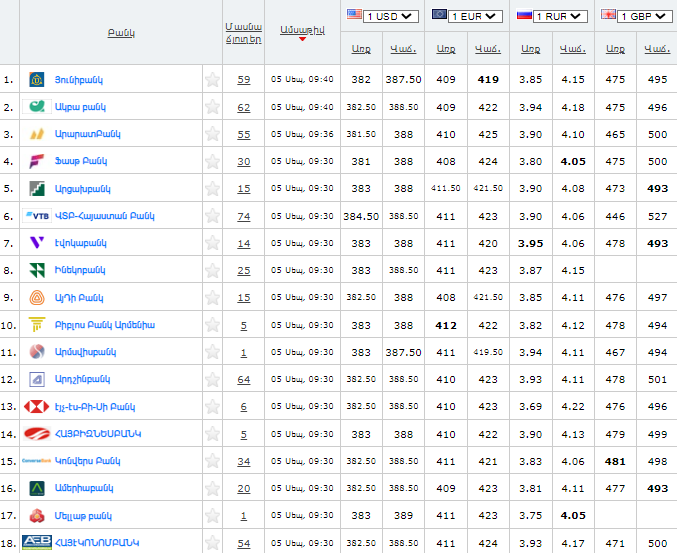This screenshot has width=677, height=553.
Task: Toggle favorite star for Մելլաթ բանկ row
Action: [x=212, y=516]
